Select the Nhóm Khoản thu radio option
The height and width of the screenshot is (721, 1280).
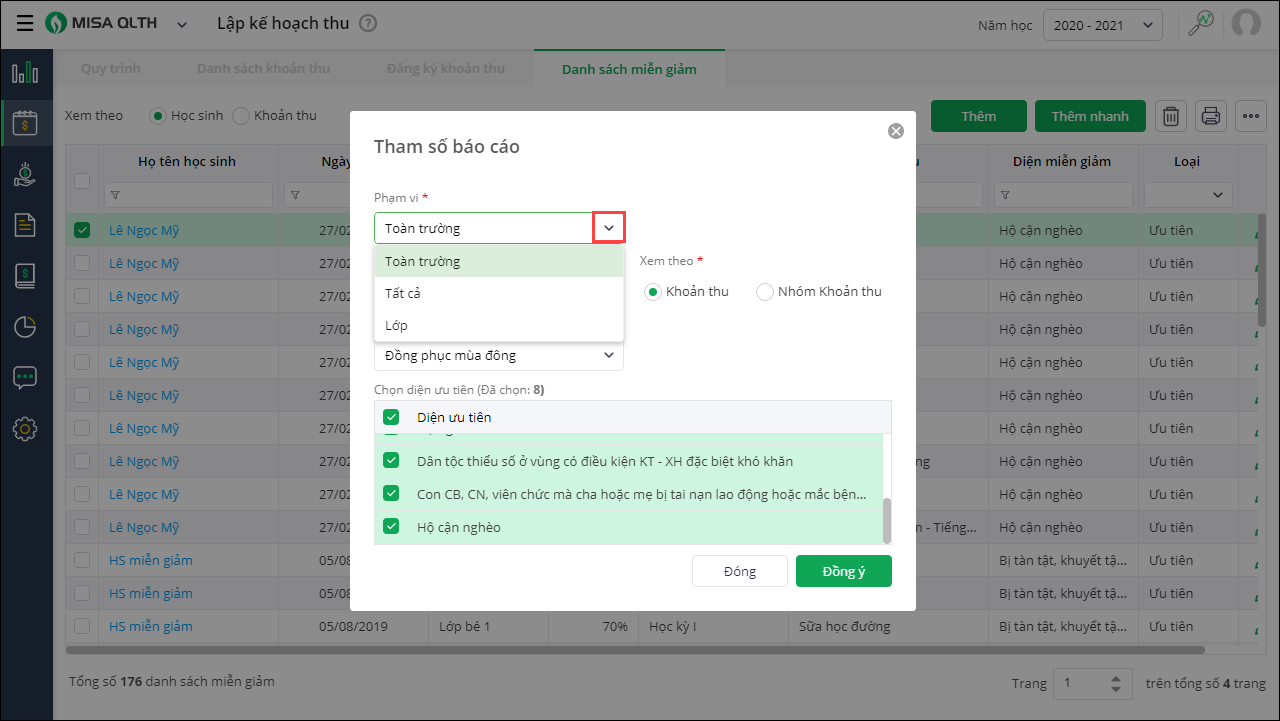point(765,292)
